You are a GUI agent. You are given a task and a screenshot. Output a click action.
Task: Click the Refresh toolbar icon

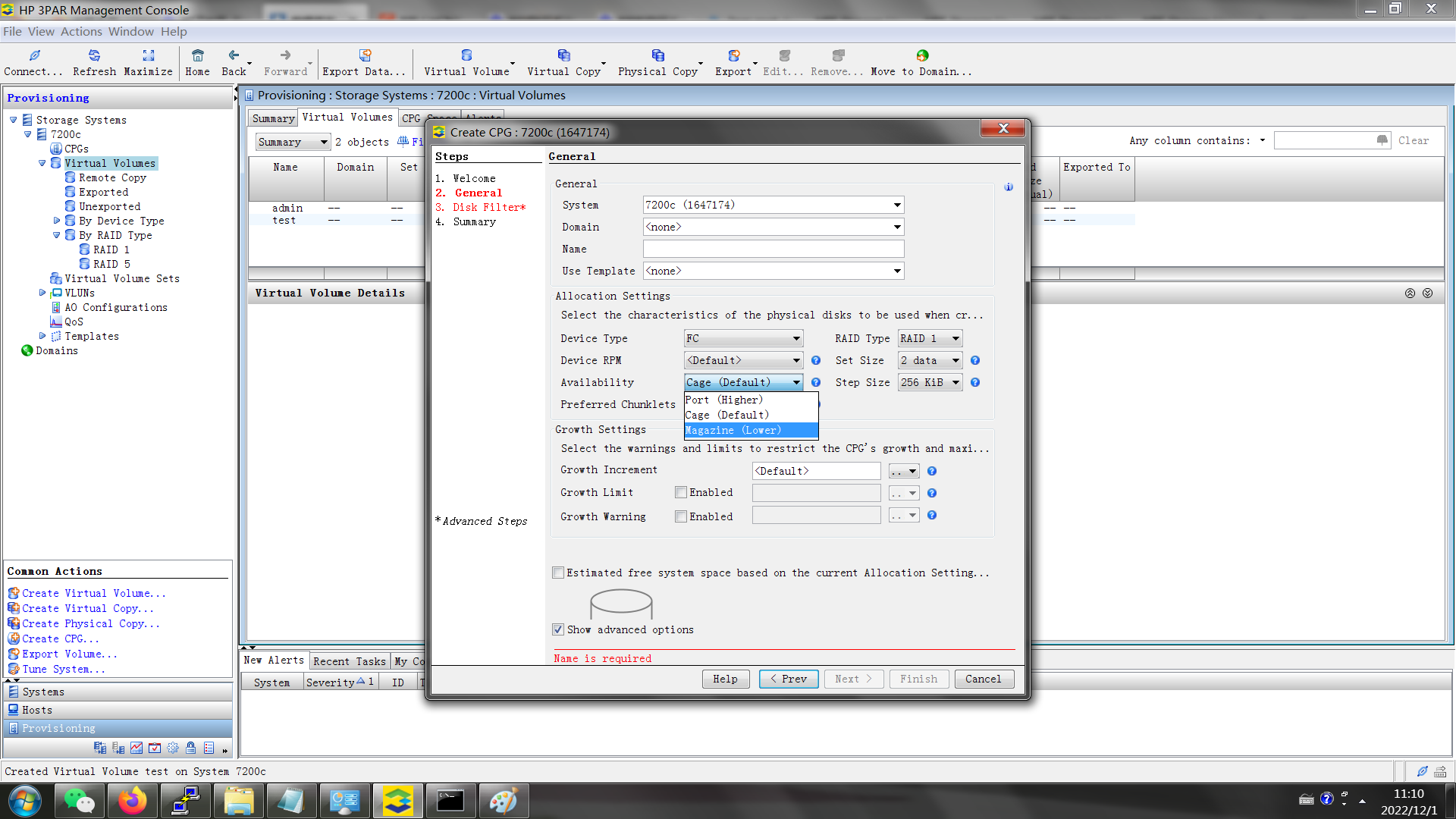pos(94,56)
